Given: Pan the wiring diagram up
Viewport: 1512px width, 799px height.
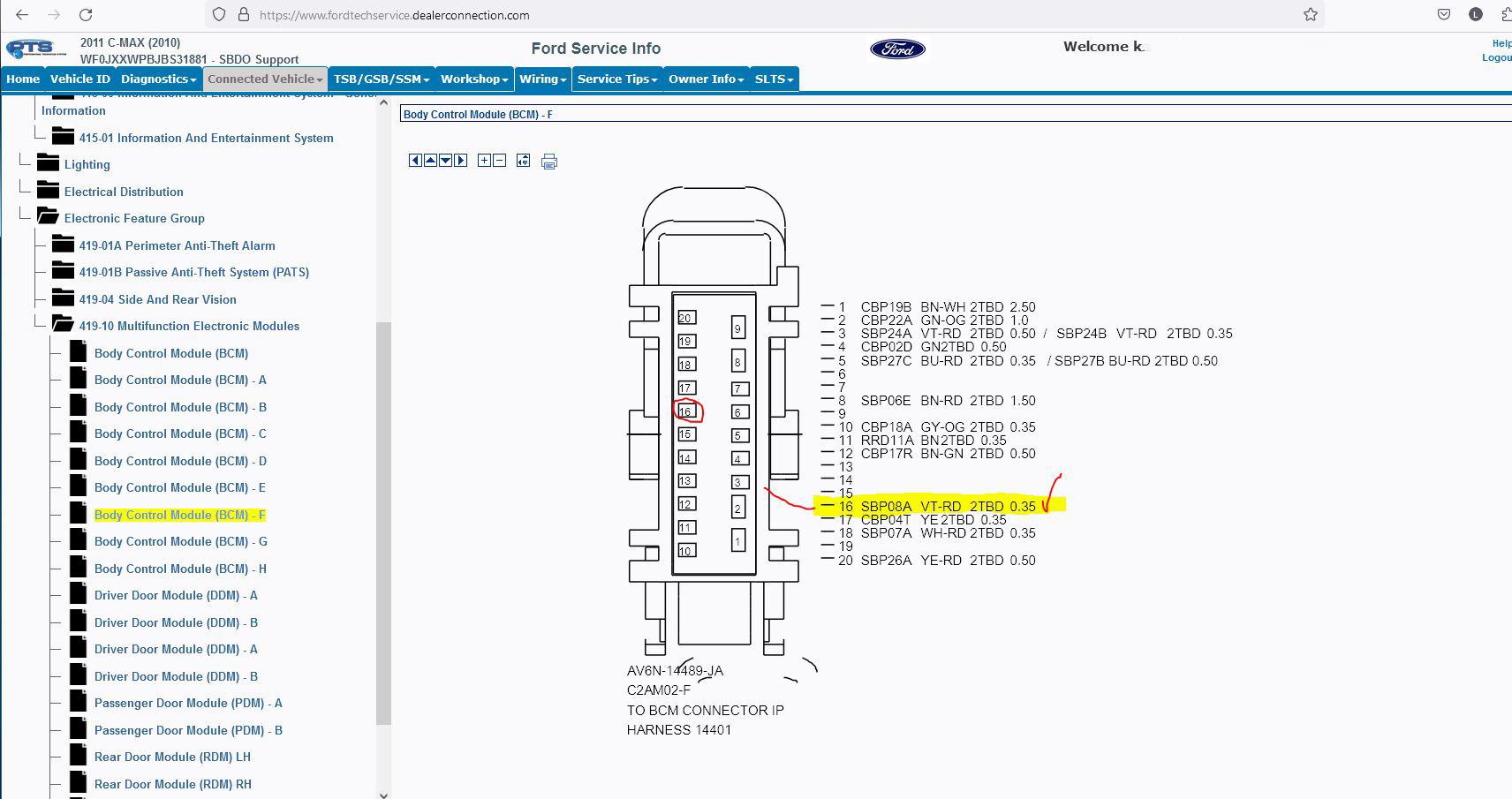Looking at the screenshot, I should (430, 161).
